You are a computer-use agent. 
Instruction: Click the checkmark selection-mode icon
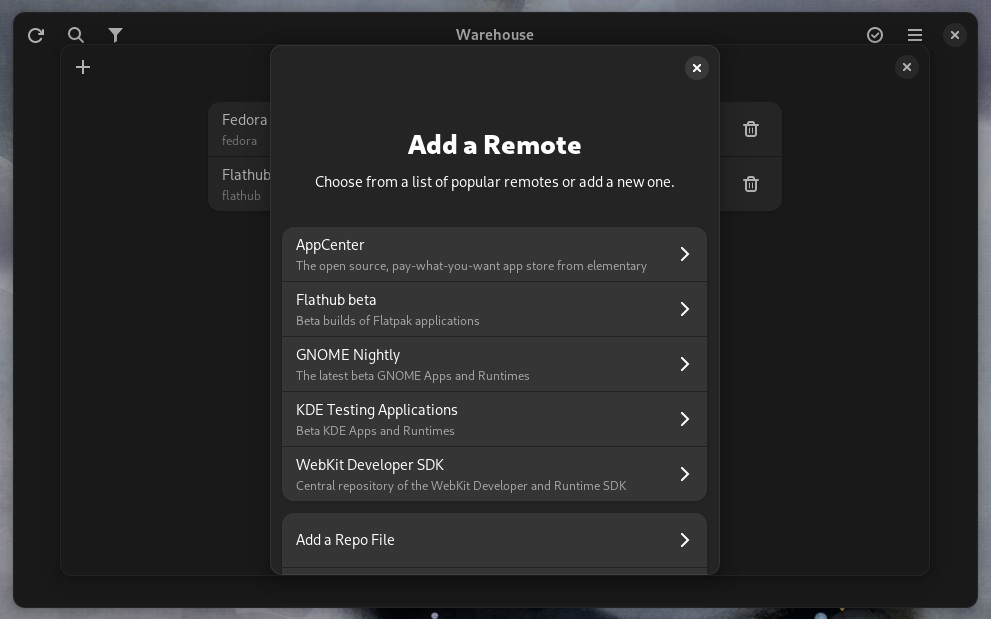[x=875, y=35]
